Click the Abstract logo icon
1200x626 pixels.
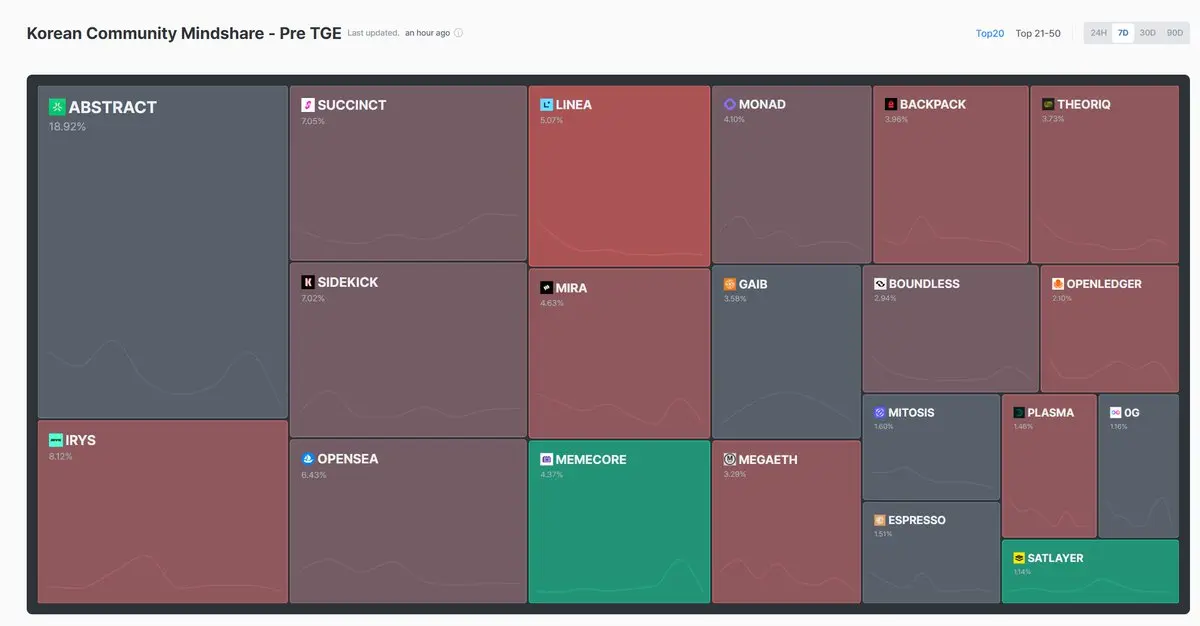(x=57, y=107)
